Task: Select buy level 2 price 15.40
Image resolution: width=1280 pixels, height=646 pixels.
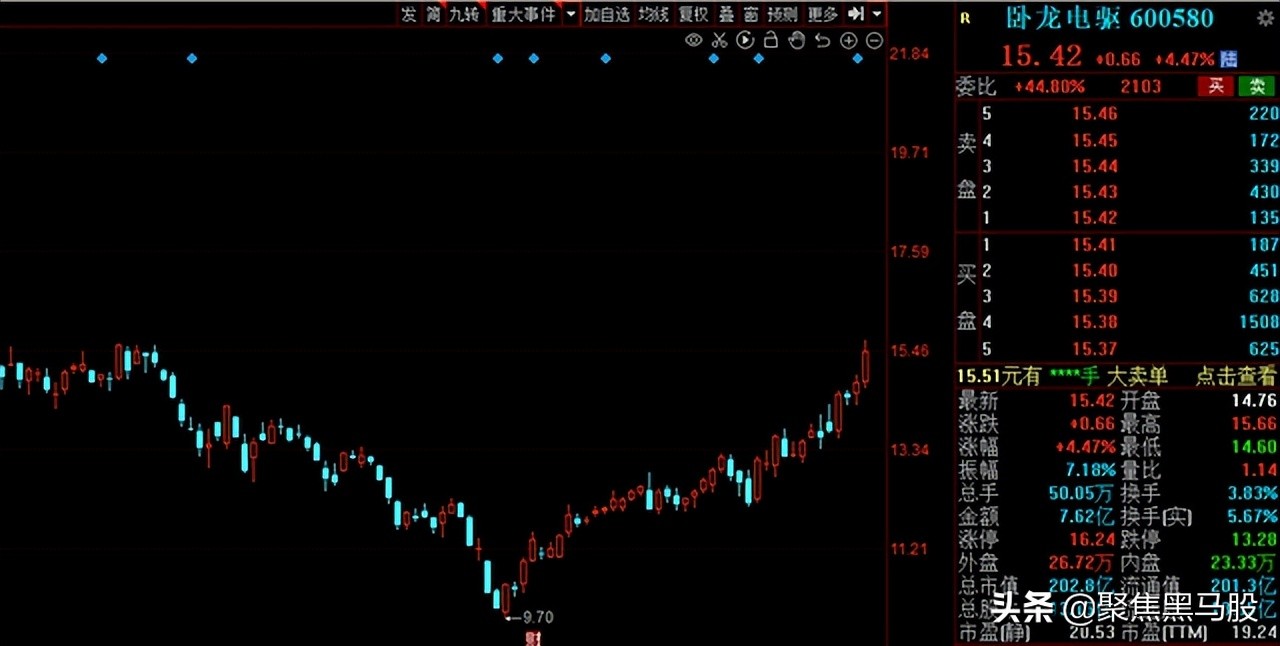Action: [x=1094, y=270]
